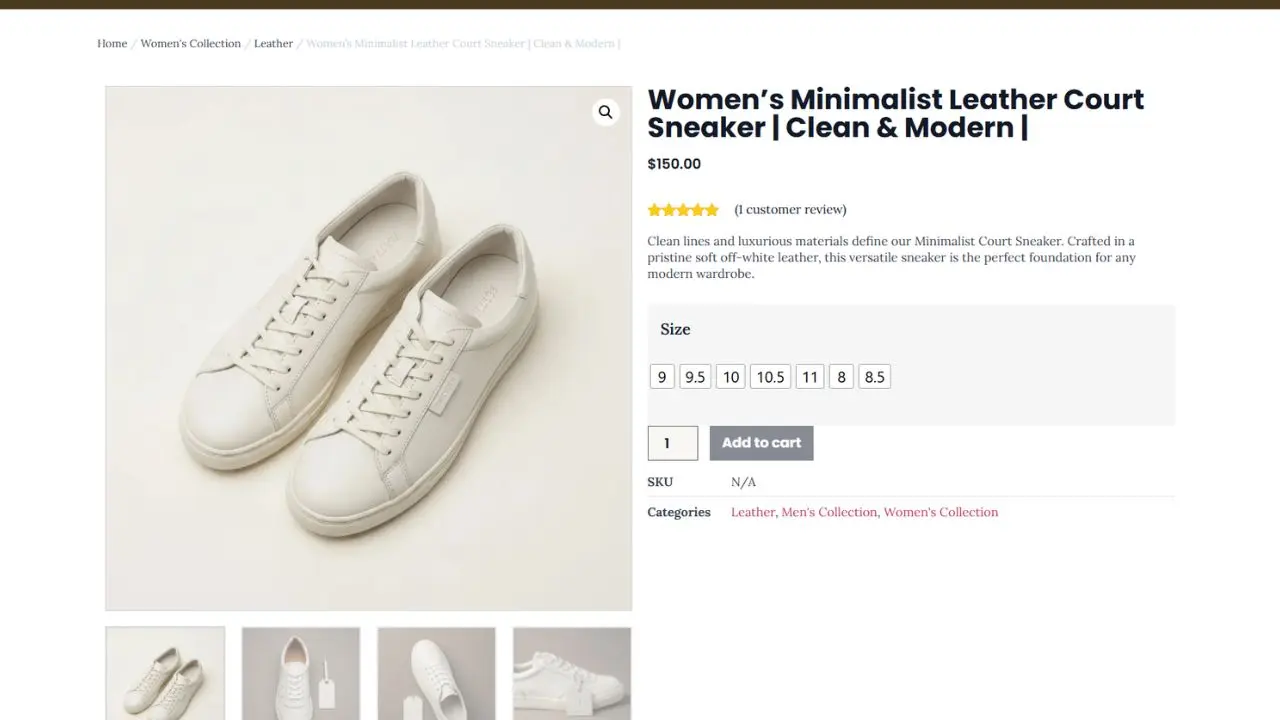Select the second thumbnail with tagged sneaker
Image resolution: width=1280 pixels, height=720 pixels.
[301, 672]
